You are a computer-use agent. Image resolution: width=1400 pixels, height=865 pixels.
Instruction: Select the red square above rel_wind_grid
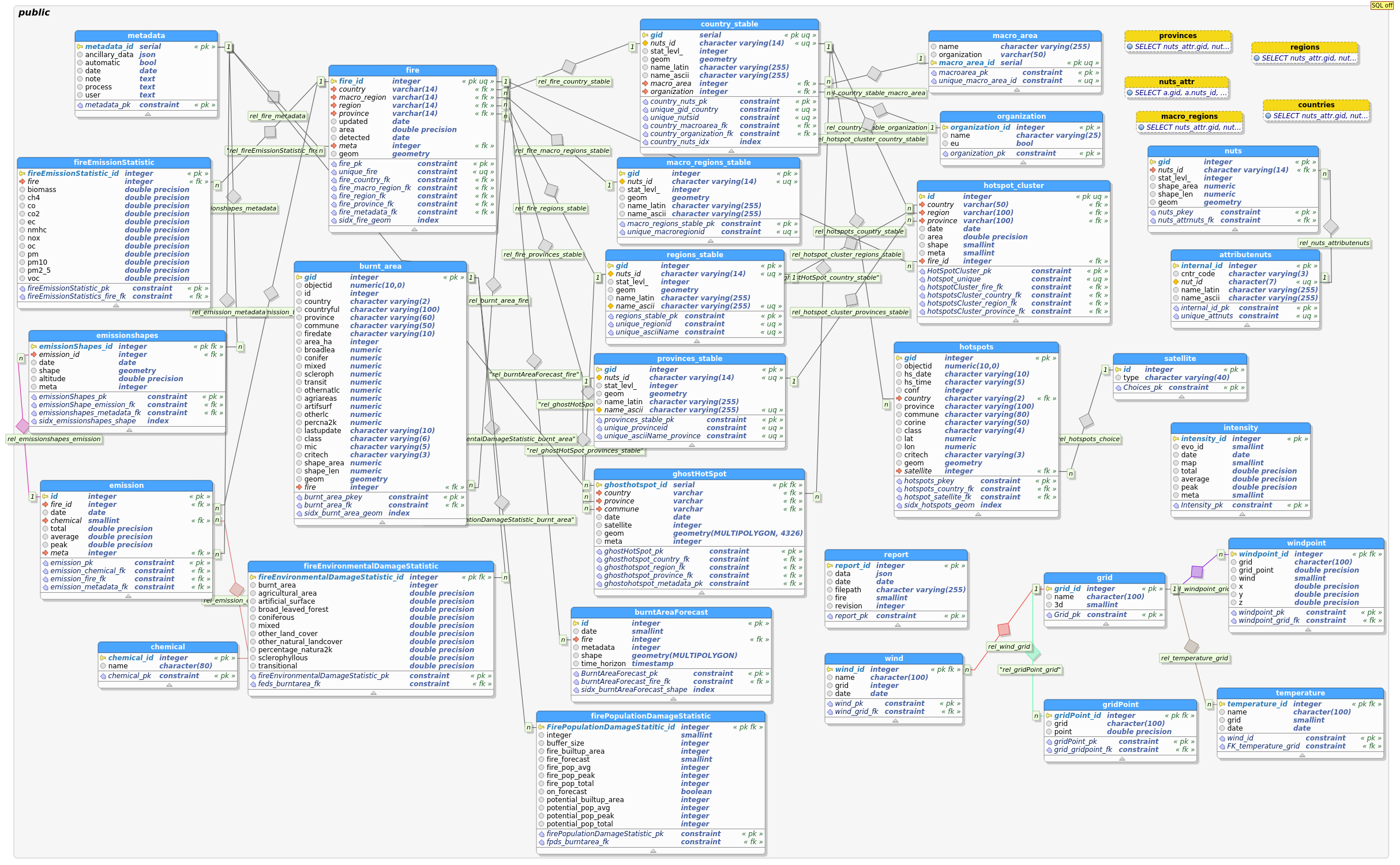[x=1004, y=629]
